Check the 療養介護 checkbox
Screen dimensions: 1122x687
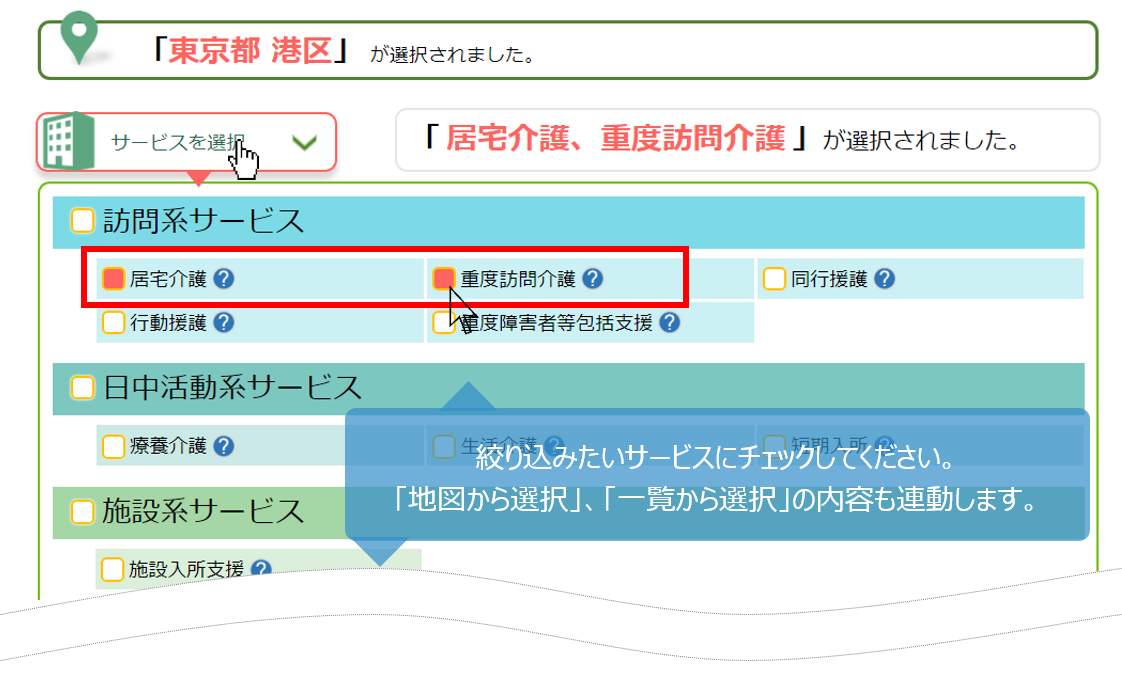pyautogui.click(x=113, y=446)
